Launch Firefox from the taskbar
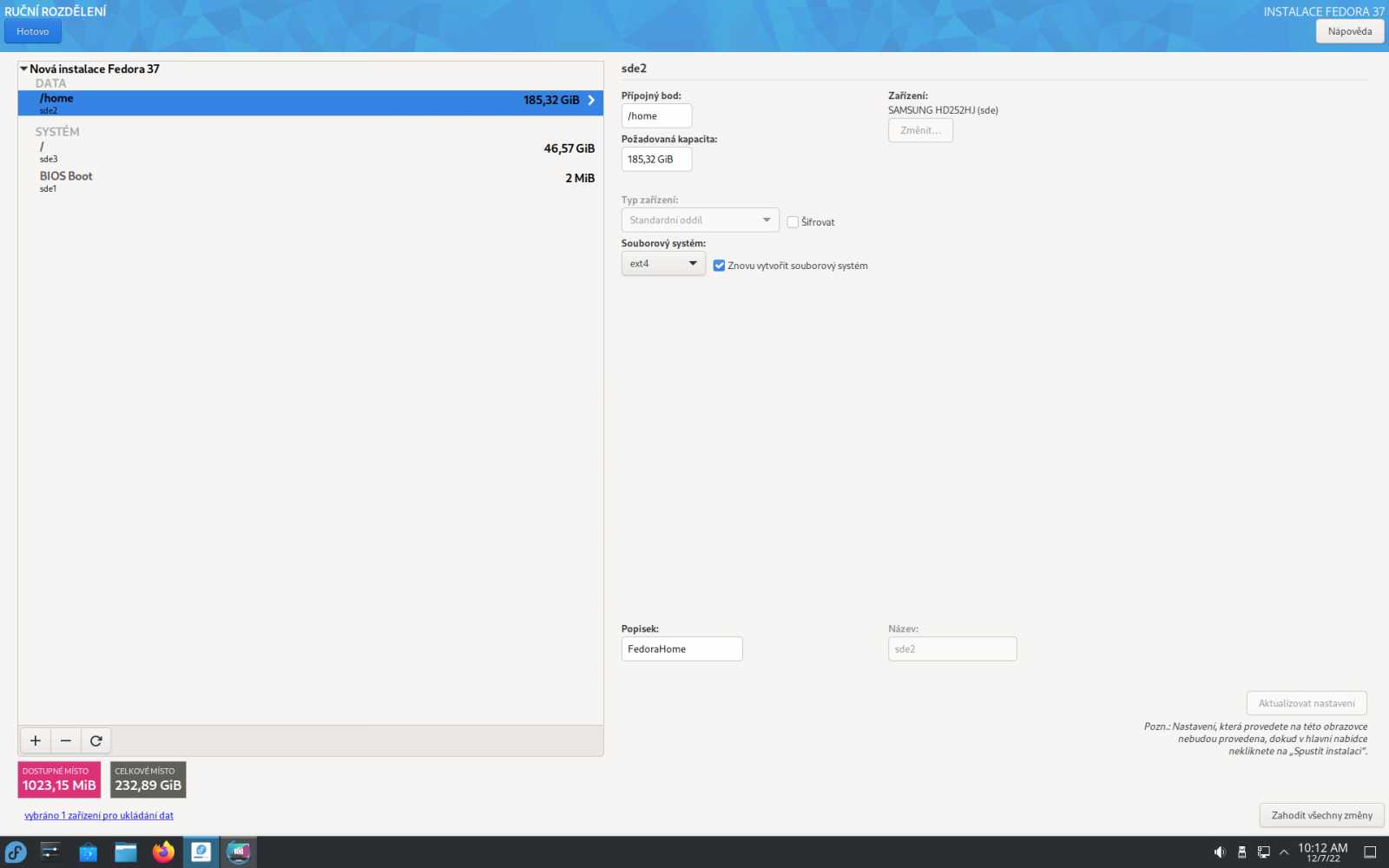 pos(163,852)
